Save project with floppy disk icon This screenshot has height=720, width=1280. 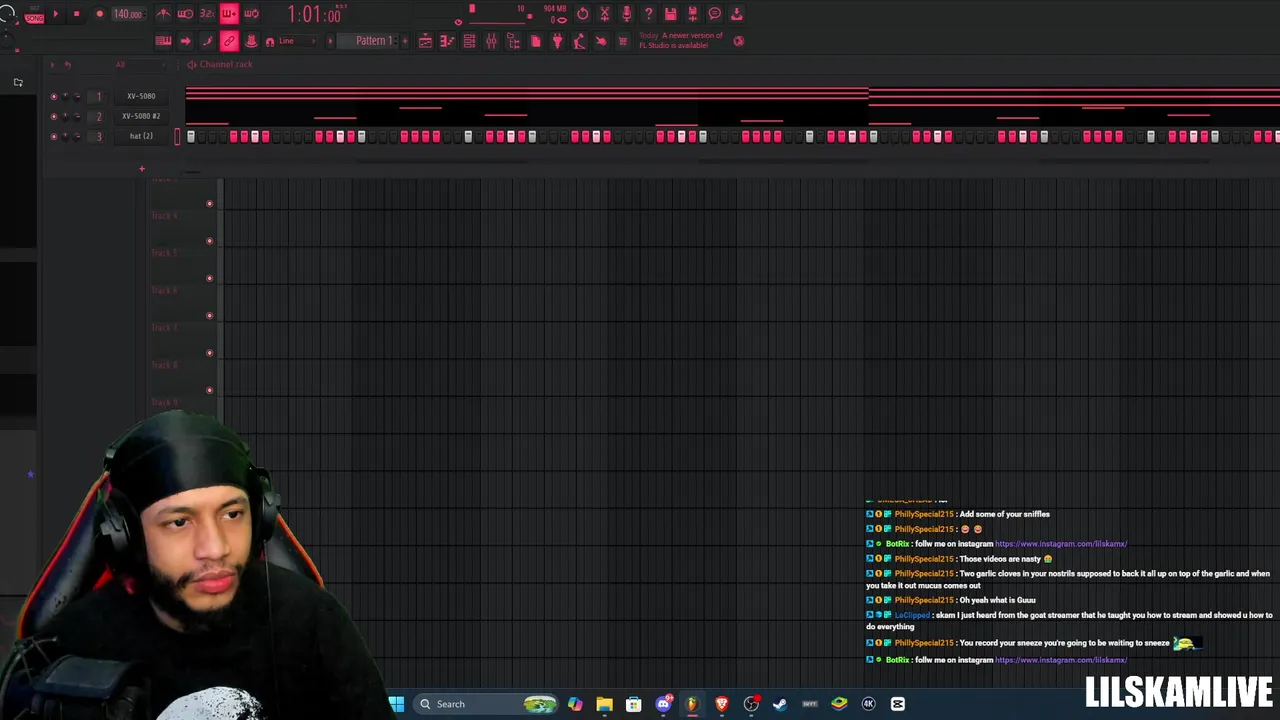tap(670, 14)
